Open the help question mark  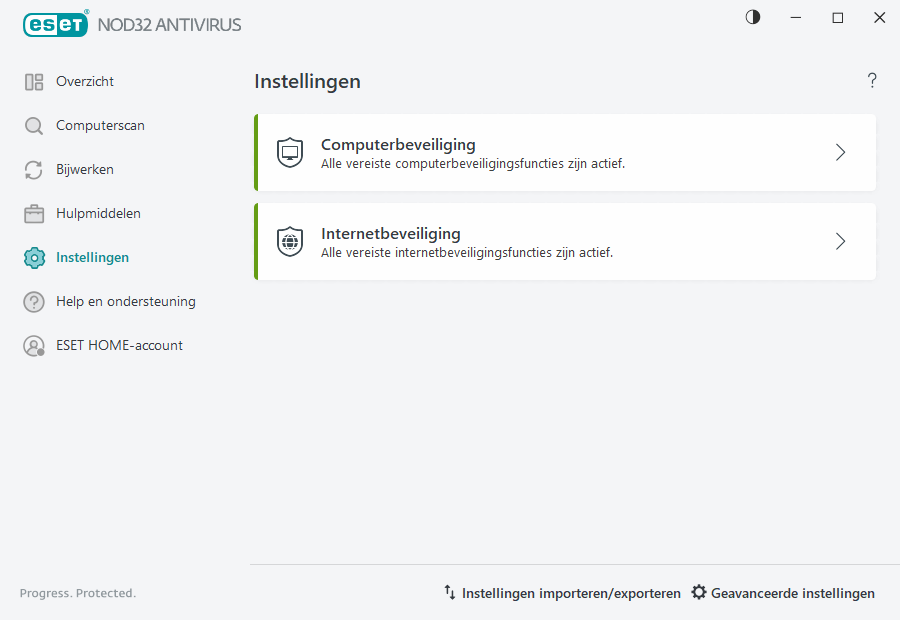(871, 80)
